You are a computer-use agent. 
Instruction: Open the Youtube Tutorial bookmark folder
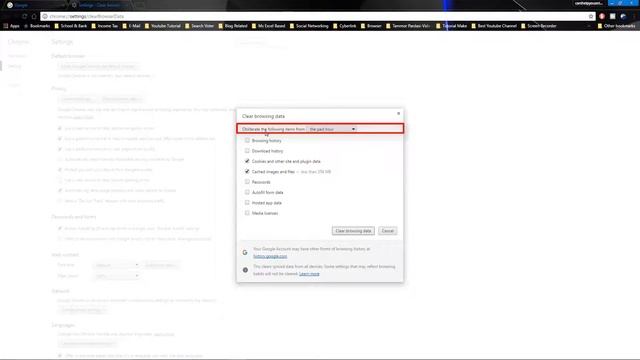pos(162,26)
